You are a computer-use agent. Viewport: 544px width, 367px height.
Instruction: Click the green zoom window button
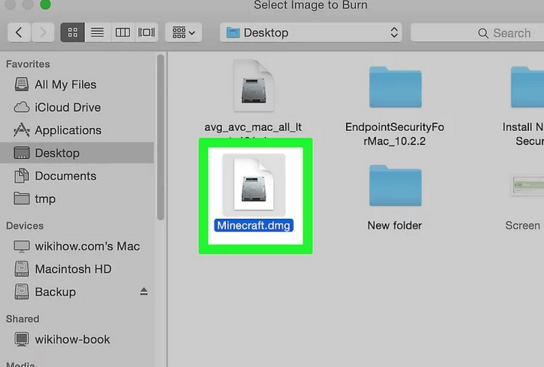pyautogui.click(x=45, y=5)
